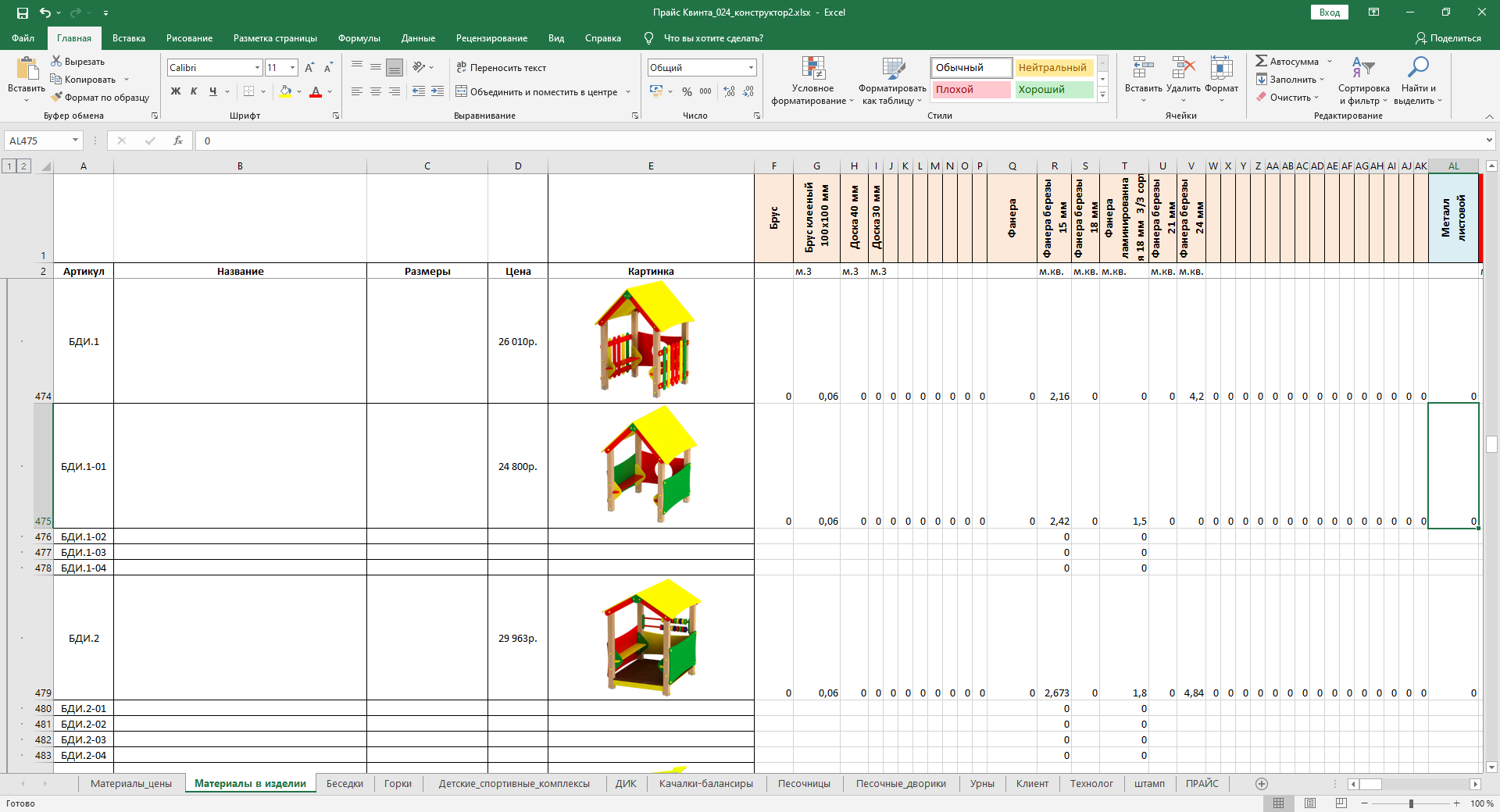Image resolution: width=1500 pixels, height=812 pixels.
Task: Toggle italic (К) formatting
Action: click(x=194, y=91)
